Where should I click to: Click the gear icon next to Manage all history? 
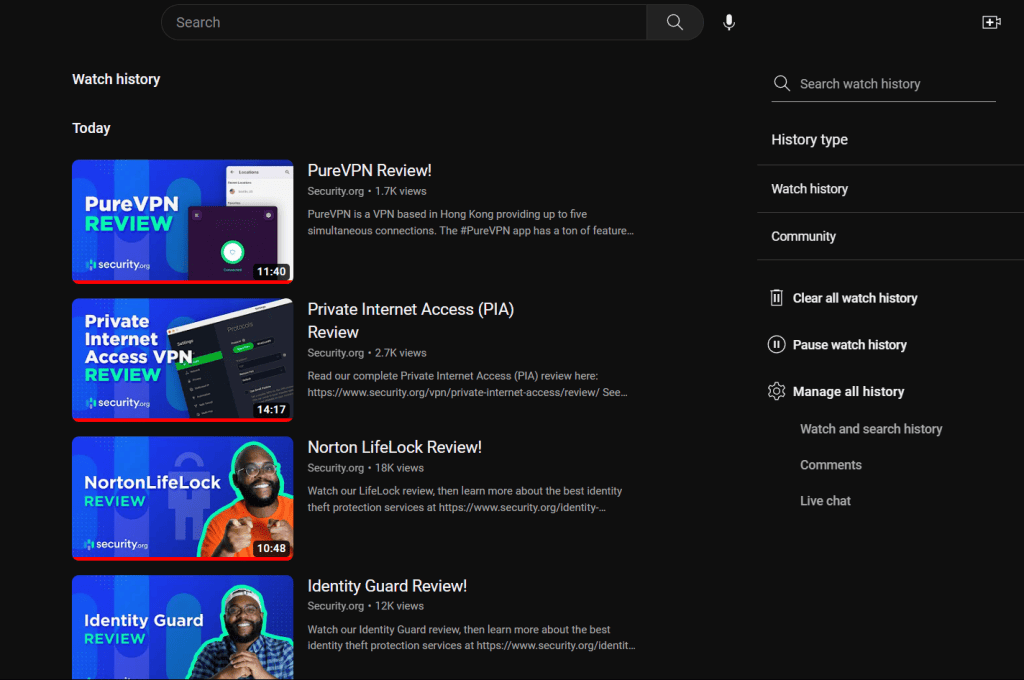[777, 391]
